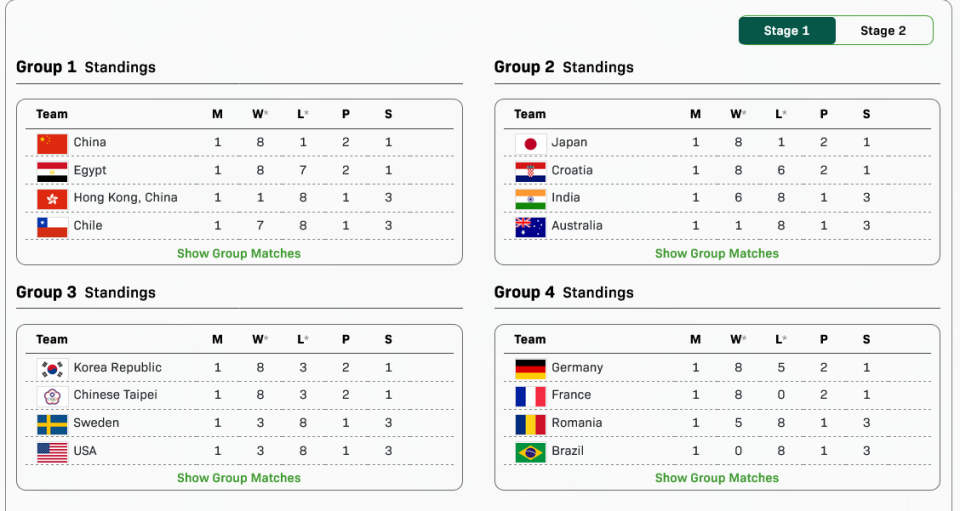This screenshot has height=511, width=960.
Task: Select the Stage 1 tab
Action: [x=787, y=31]
